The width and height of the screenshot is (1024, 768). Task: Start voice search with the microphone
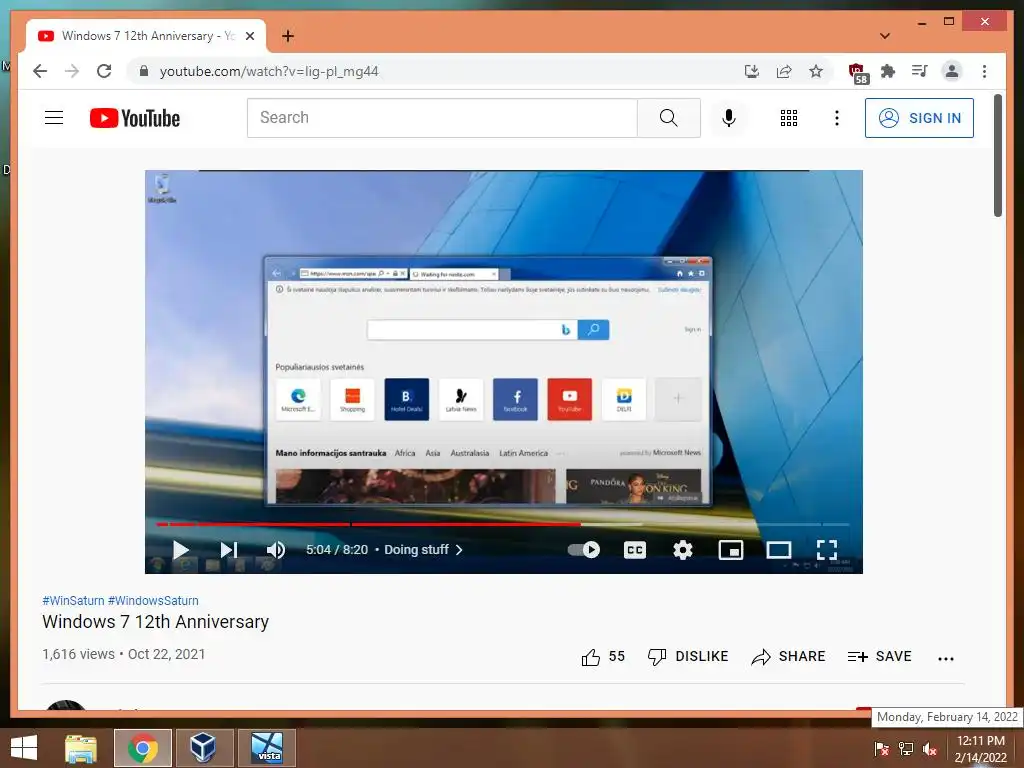click(729, 118)
